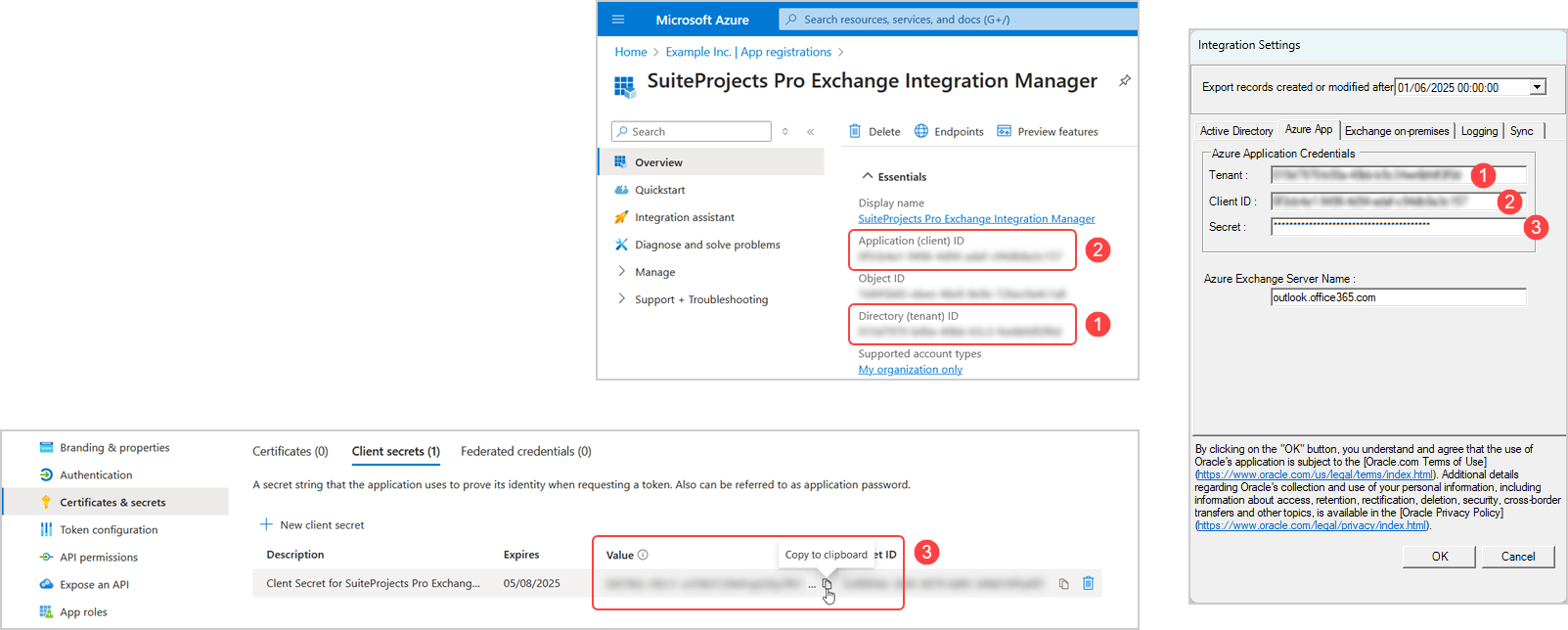1568x630 pixels.
Task: Open Diagnose and solve problems
Action: click(697, 245)
